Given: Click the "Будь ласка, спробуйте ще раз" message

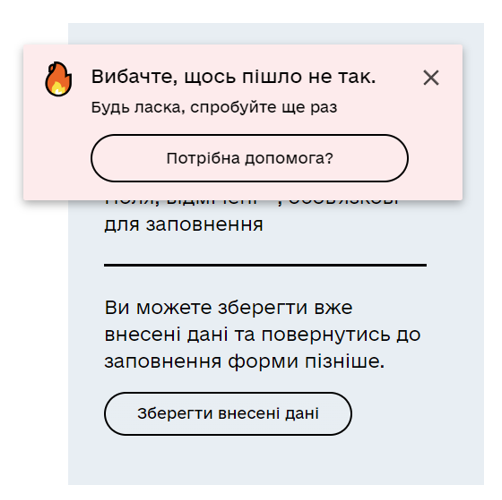Looking at the screenshot, I should coord(214,108).
